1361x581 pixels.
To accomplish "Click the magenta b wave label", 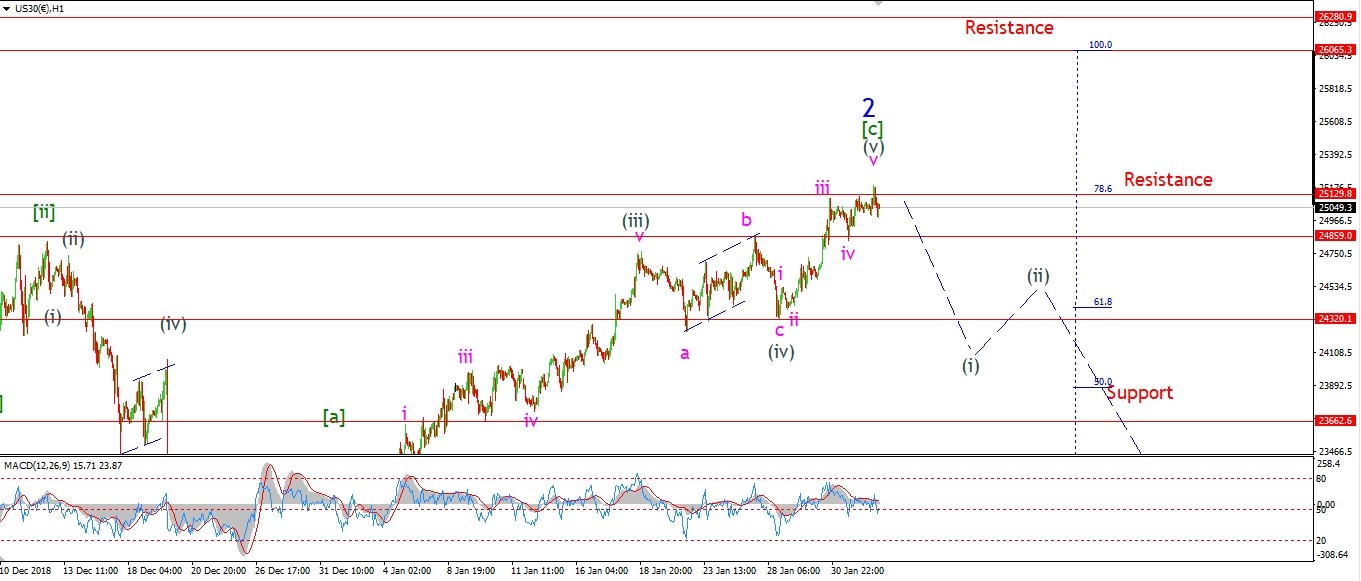I will [x=746, y=219].
